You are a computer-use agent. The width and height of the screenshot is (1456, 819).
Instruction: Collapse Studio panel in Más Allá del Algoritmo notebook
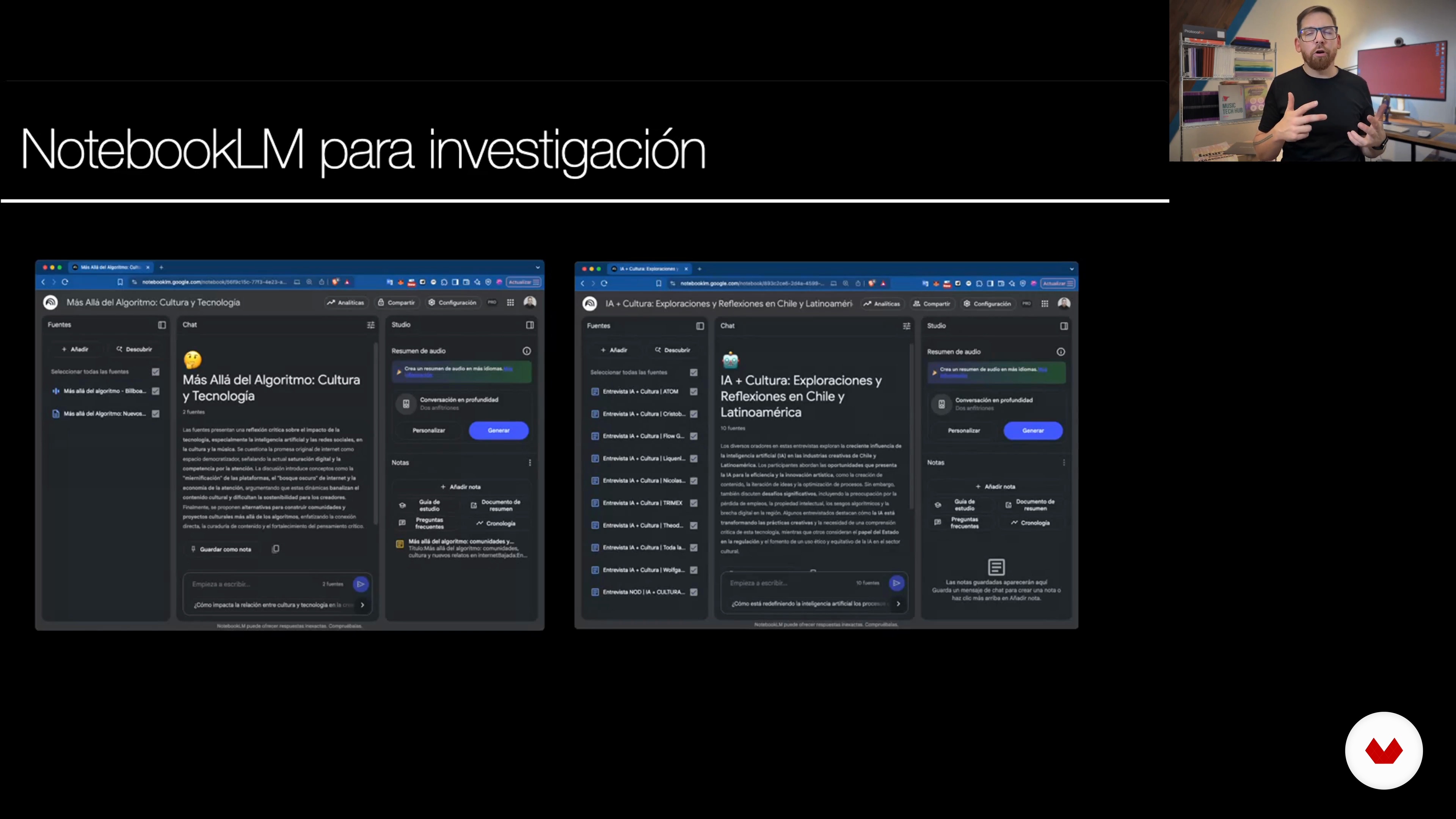click(530, 325)
